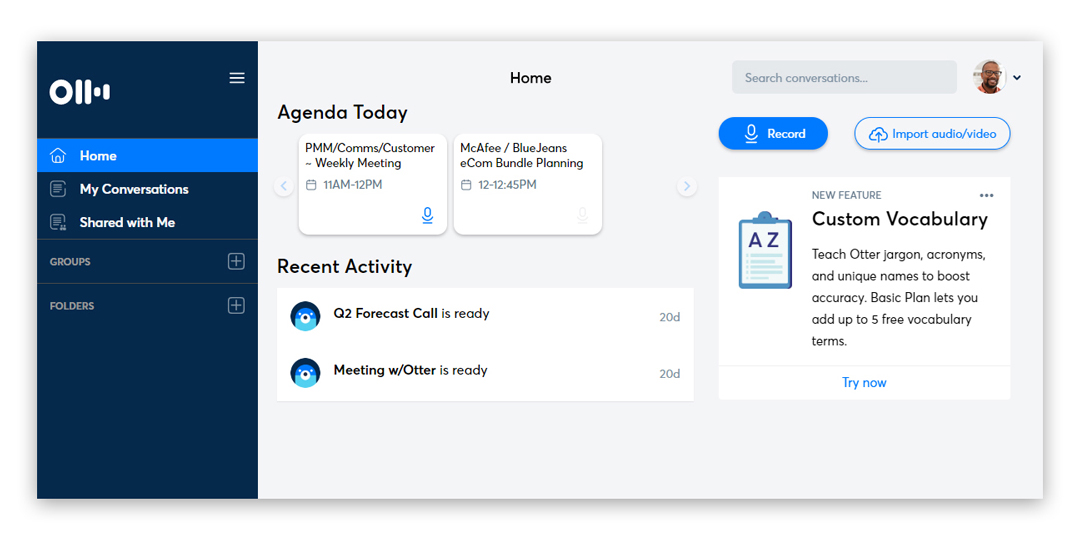Click the NEW FEATURE label

coord(847,196)
